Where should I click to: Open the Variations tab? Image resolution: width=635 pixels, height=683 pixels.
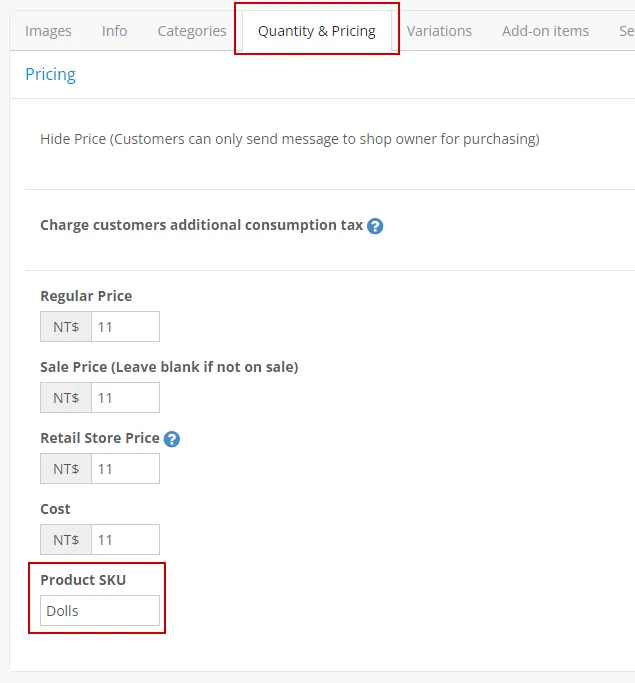(439, 31)
